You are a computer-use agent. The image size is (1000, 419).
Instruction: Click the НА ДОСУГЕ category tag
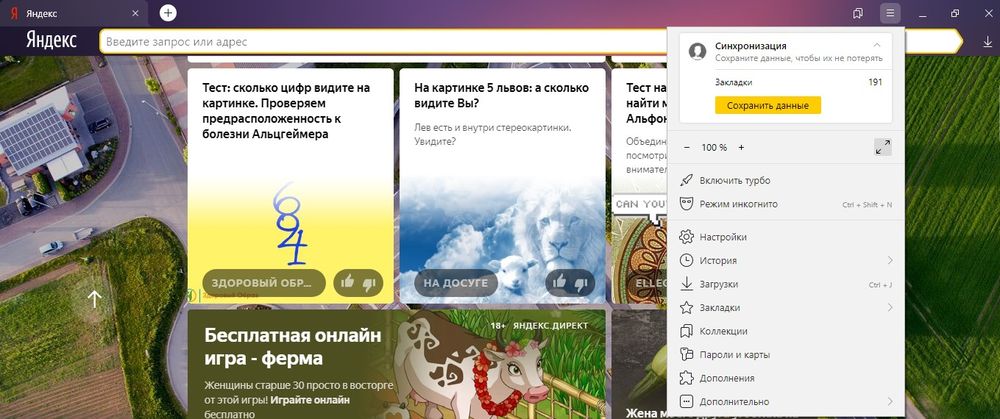point(455,283)
